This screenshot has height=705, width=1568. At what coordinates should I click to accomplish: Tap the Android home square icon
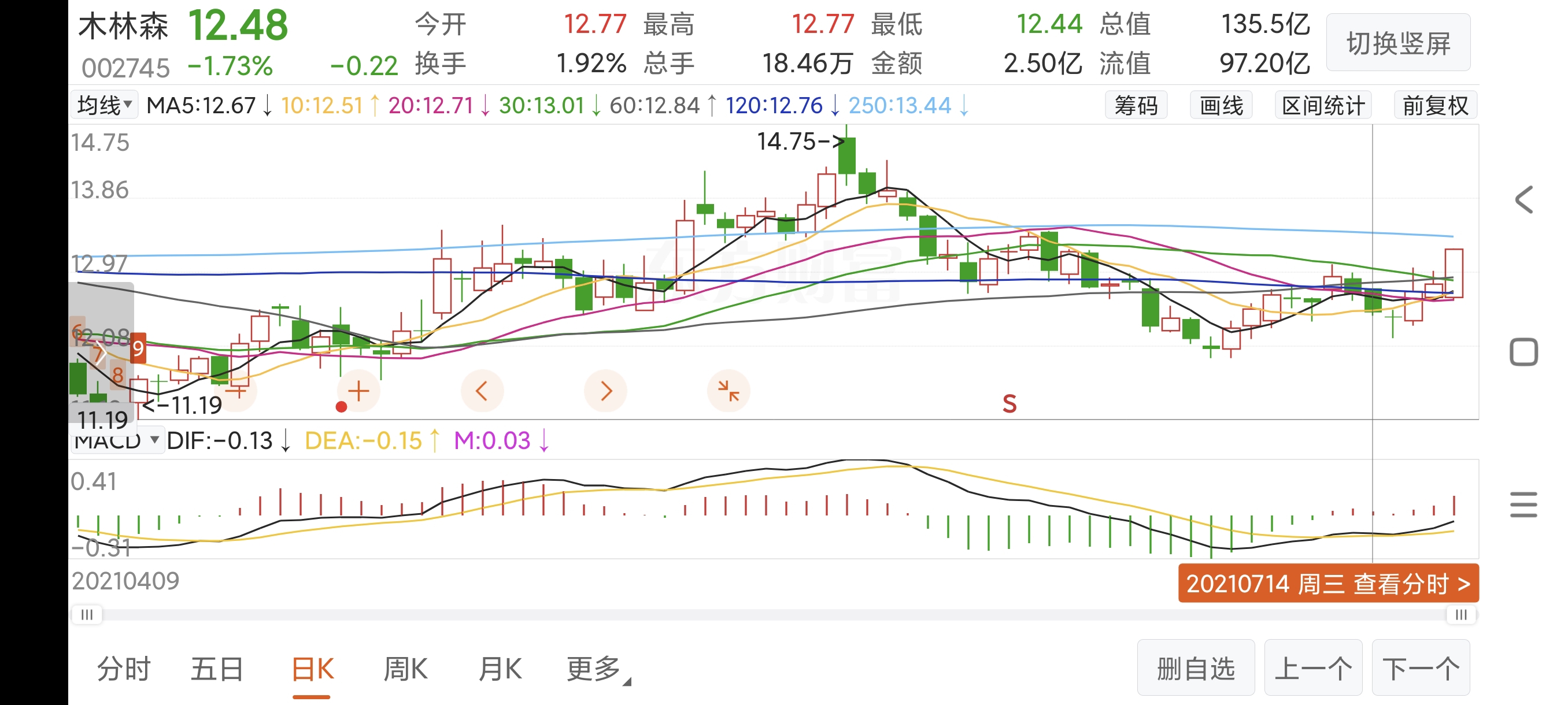[1523, 351]
